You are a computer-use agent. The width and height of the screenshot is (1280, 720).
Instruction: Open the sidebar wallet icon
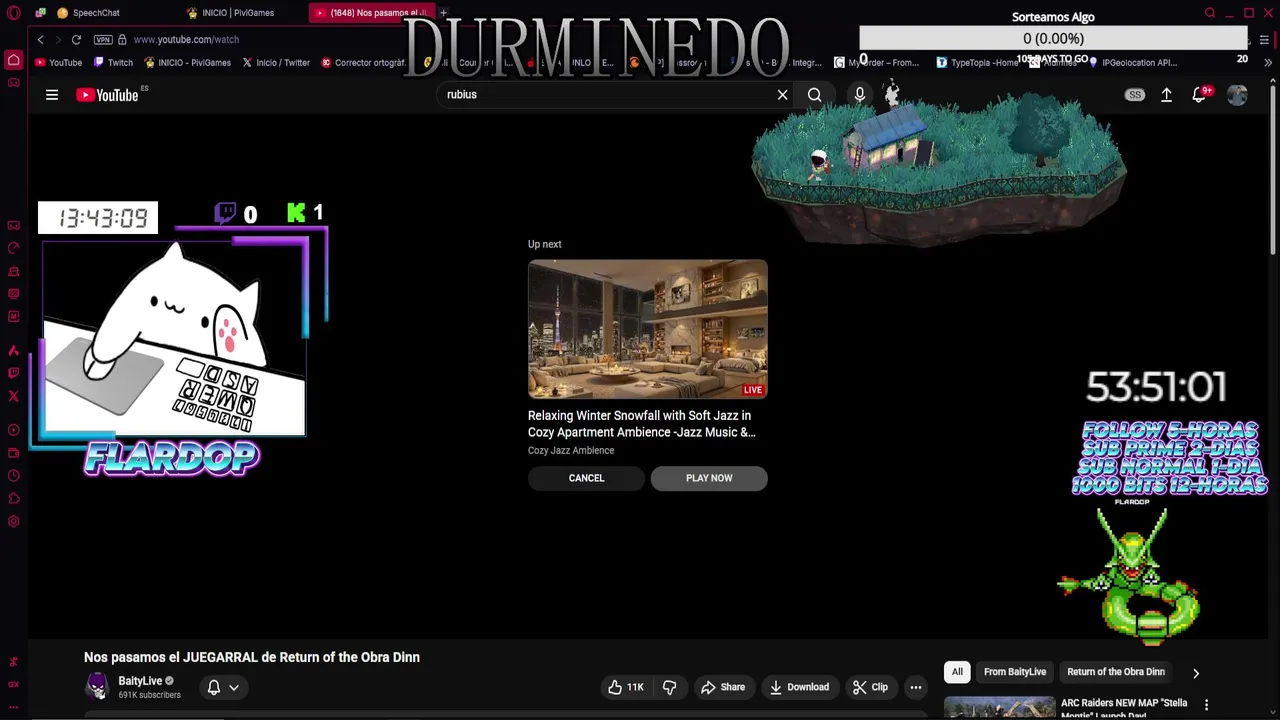[14, 453]
